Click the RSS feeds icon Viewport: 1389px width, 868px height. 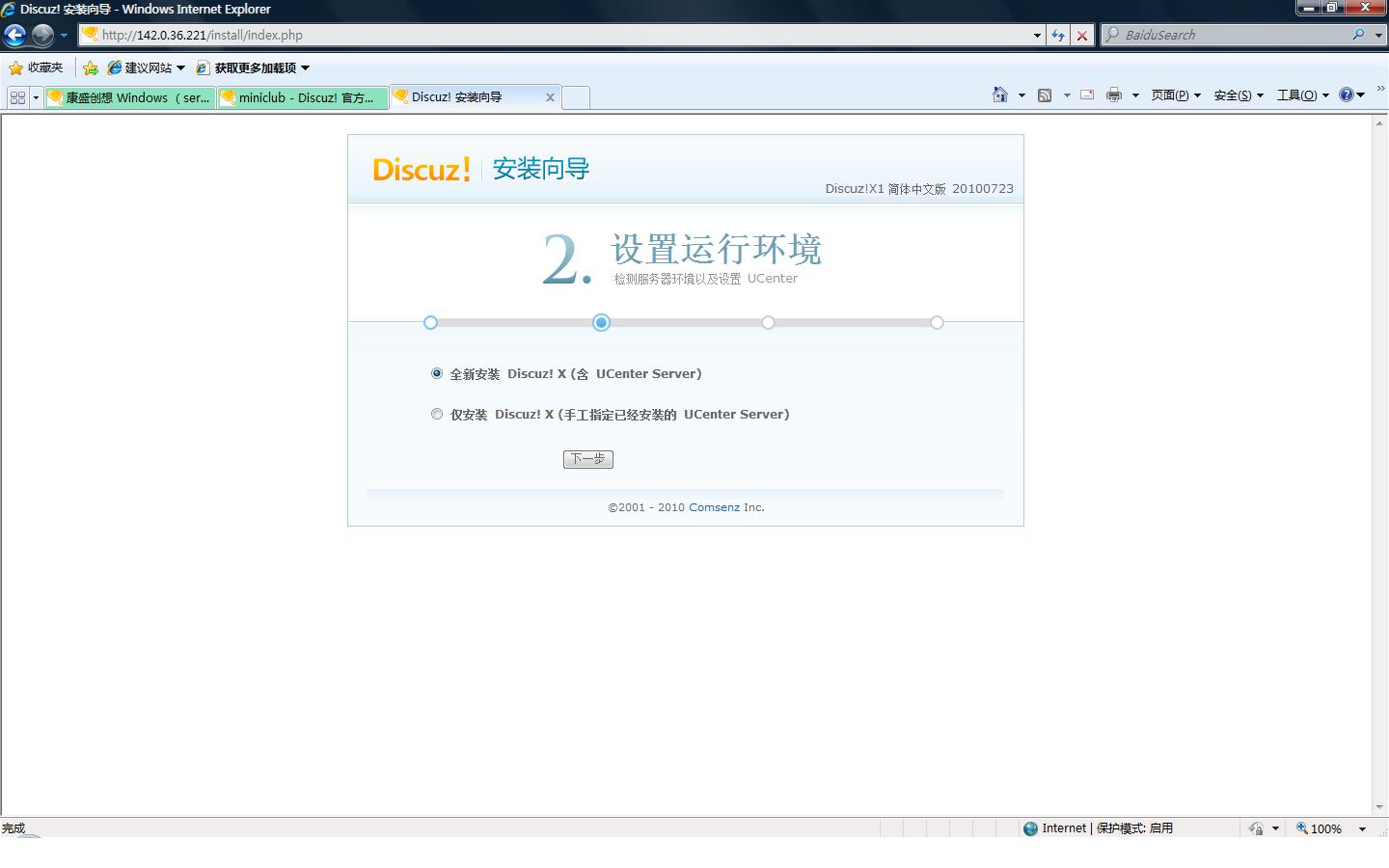pos(1045,95)
